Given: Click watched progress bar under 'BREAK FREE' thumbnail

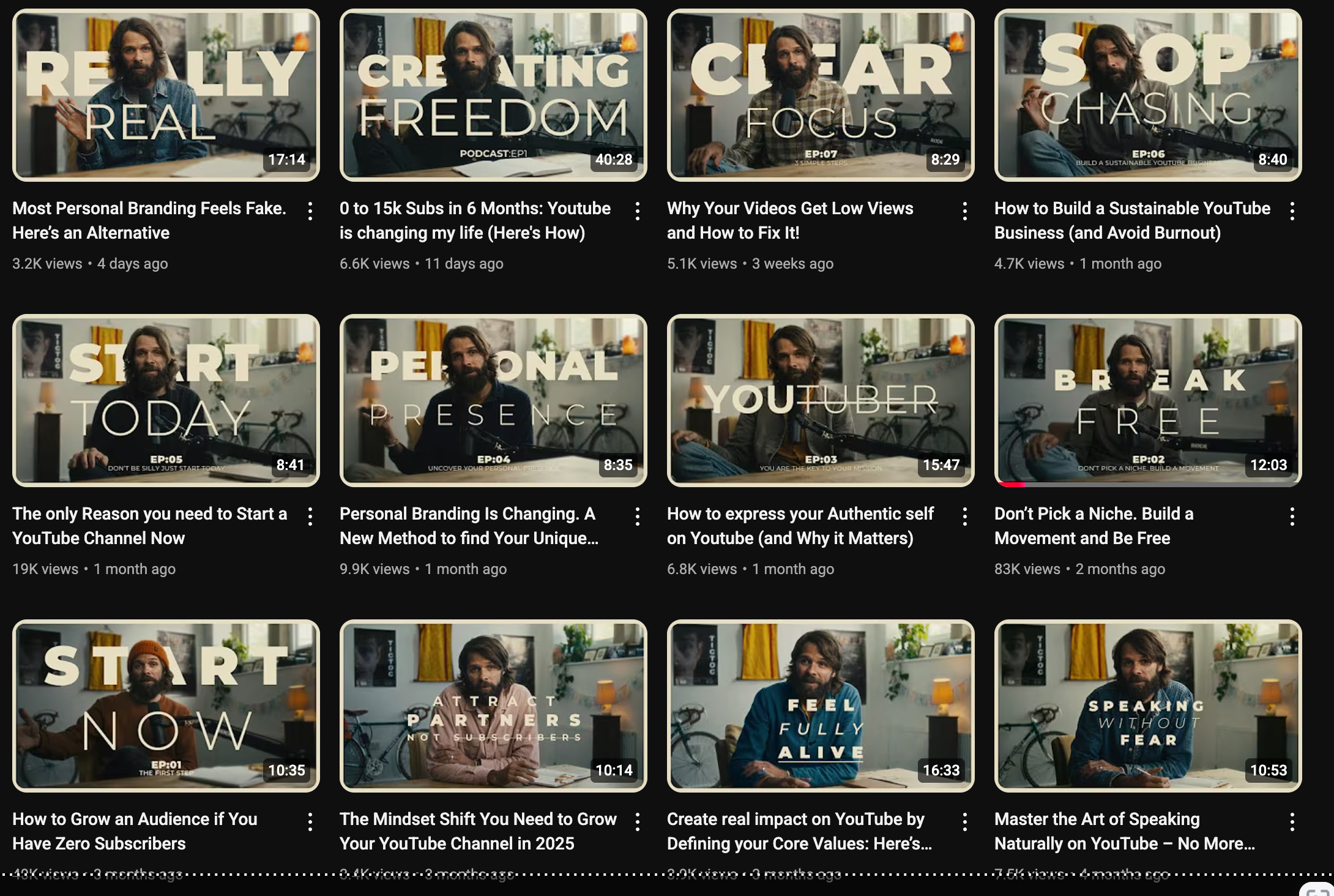Looking at the screenshot, I should tap(1013, 485).
